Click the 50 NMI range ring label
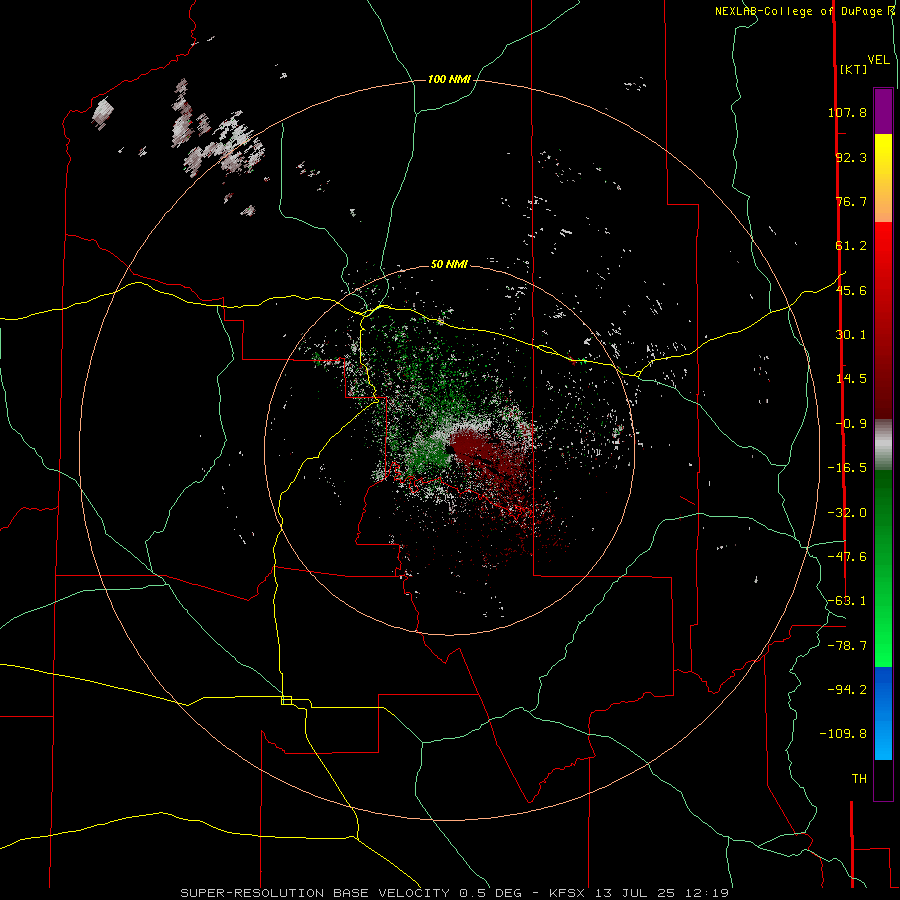This screenshot has height=900, width=900. point(449,264)
